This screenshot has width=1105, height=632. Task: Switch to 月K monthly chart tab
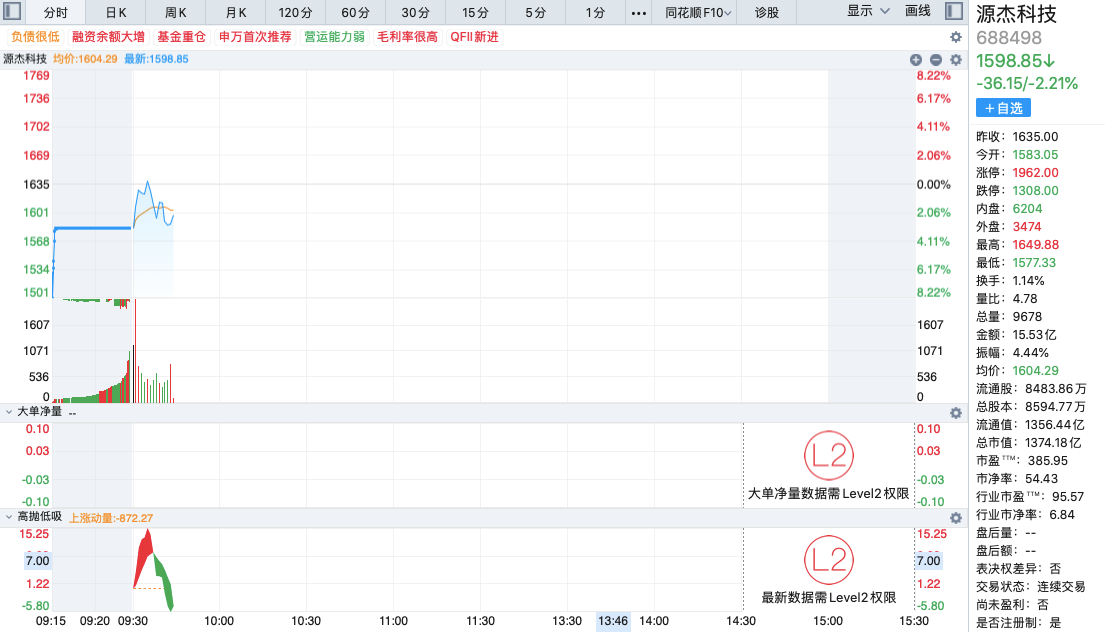236,13
